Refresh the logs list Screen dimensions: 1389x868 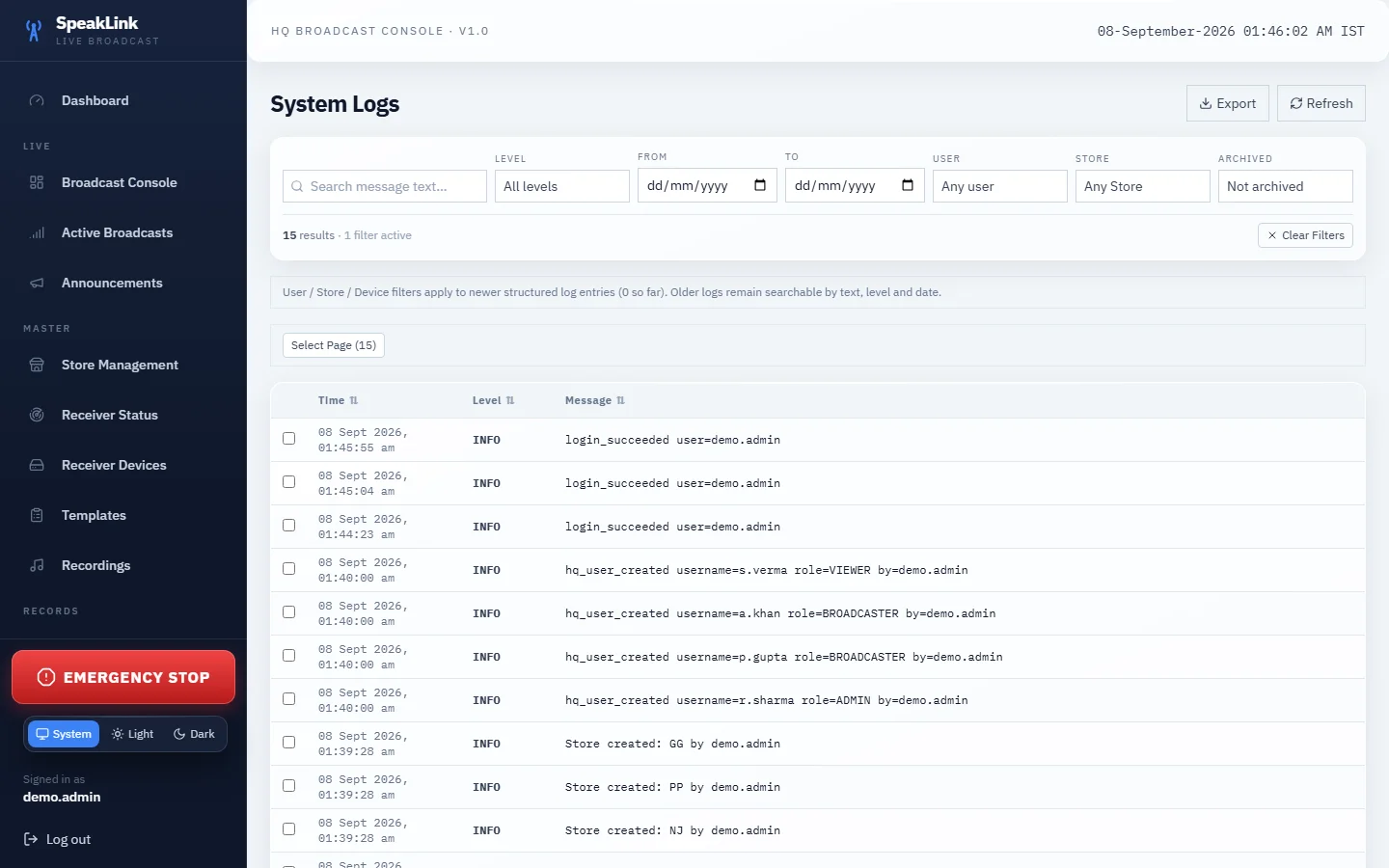pyautogui.click(x=1321, y=103)
